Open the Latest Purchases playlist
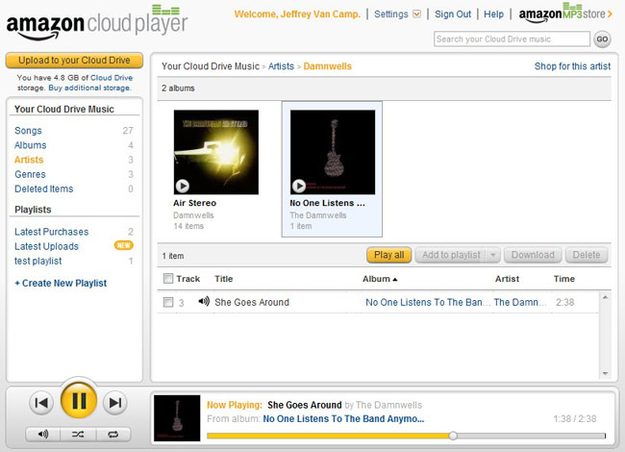The image size is (625, 452). 51,232
